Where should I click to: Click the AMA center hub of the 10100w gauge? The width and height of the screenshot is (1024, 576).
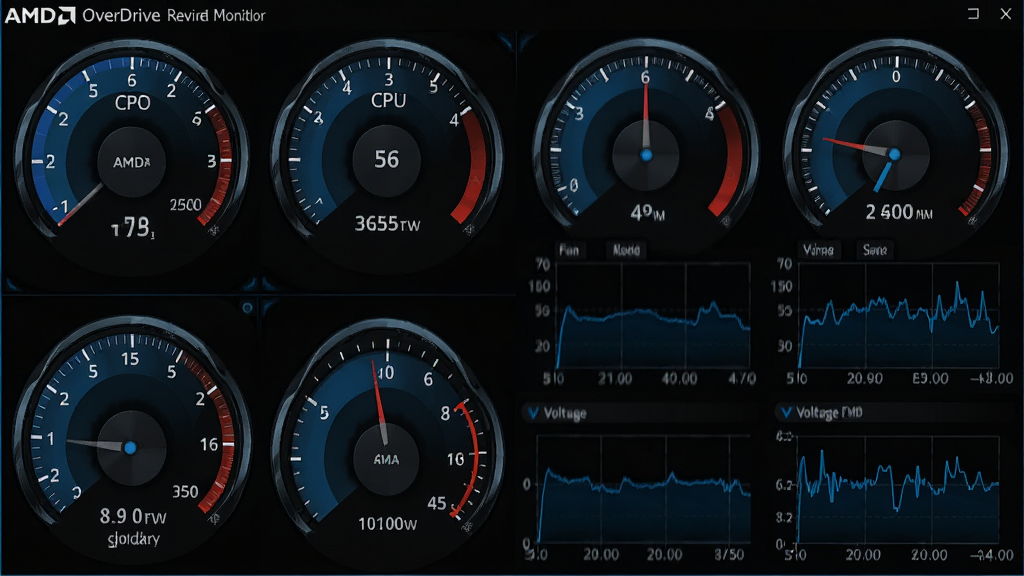(x=387, y=459)
